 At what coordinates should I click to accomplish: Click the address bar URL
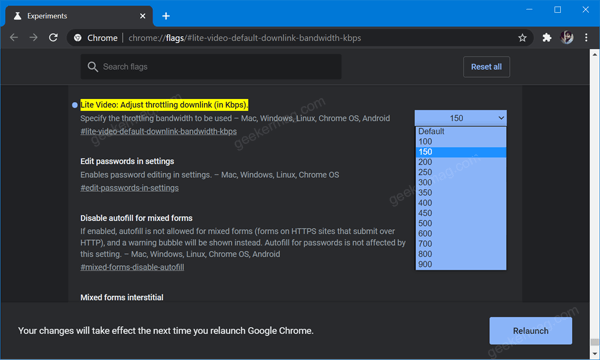pyautogui.click(x=245, y=38)
